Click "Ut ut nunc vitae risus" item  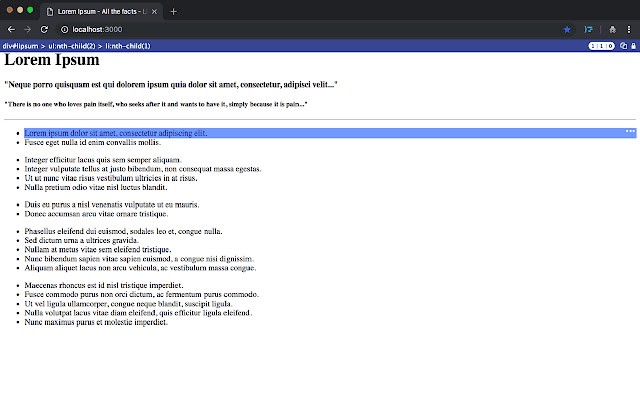111,178
